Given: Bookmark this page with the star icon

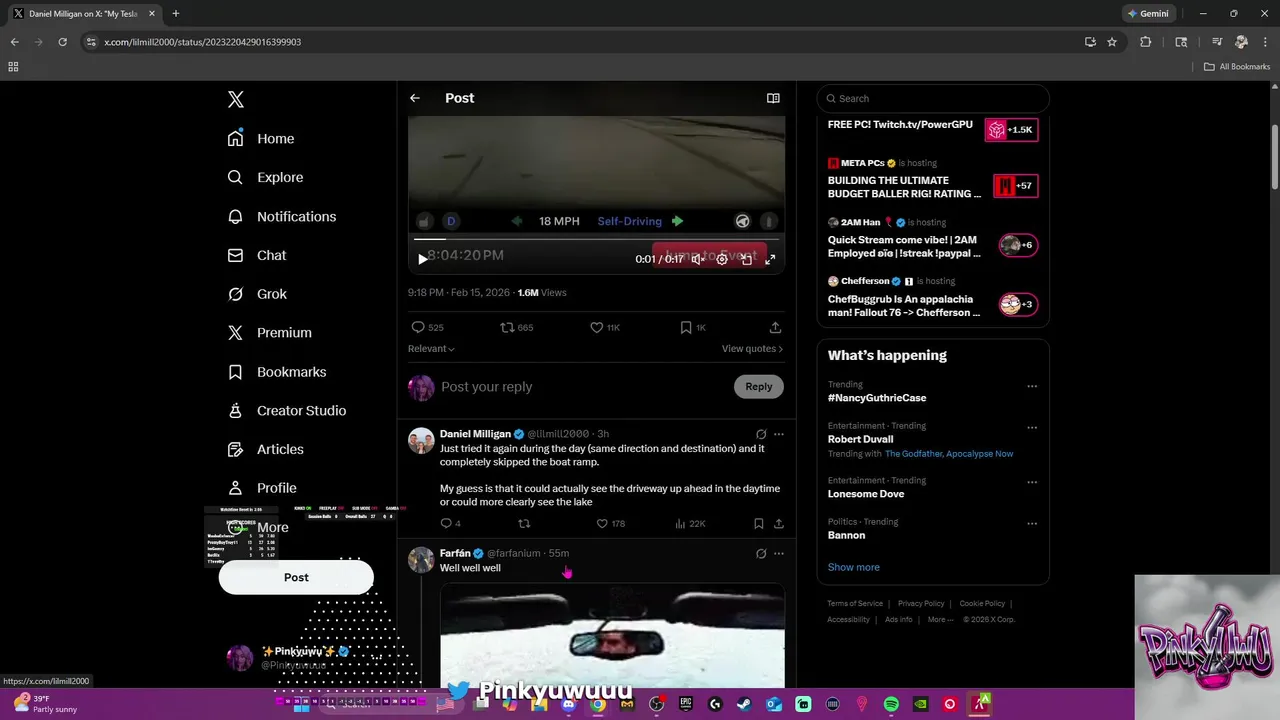Looking at the screenshot, I should point(1112,42).
